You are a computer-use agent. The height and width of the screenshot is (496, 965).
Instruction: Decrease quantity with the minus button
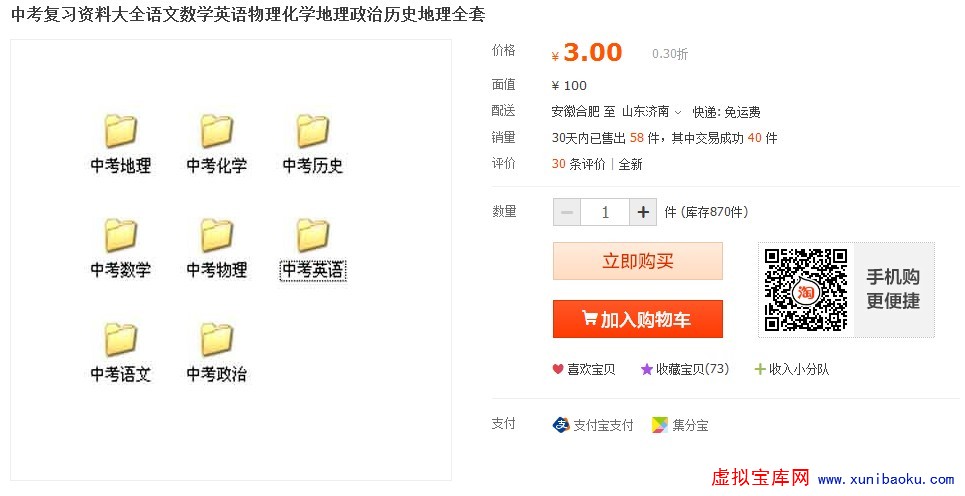[x=567, y=212]
